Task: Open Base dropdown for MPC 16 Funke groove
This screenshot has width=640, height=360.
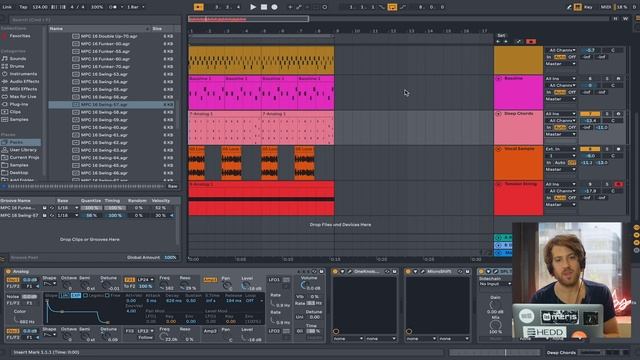Action: [67, 208]
